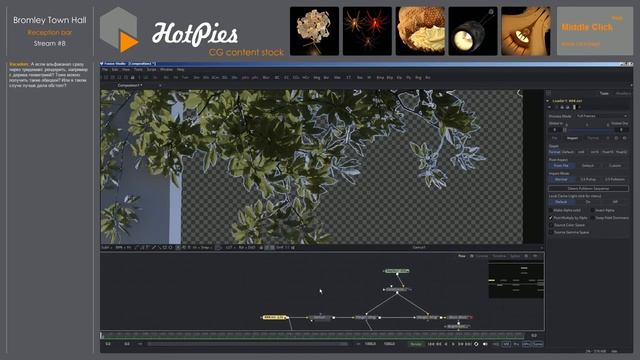Screen dimensions: 640x360
Task: Set Import Mode to 2:3 Pullup
Action: tap(588, 179)
